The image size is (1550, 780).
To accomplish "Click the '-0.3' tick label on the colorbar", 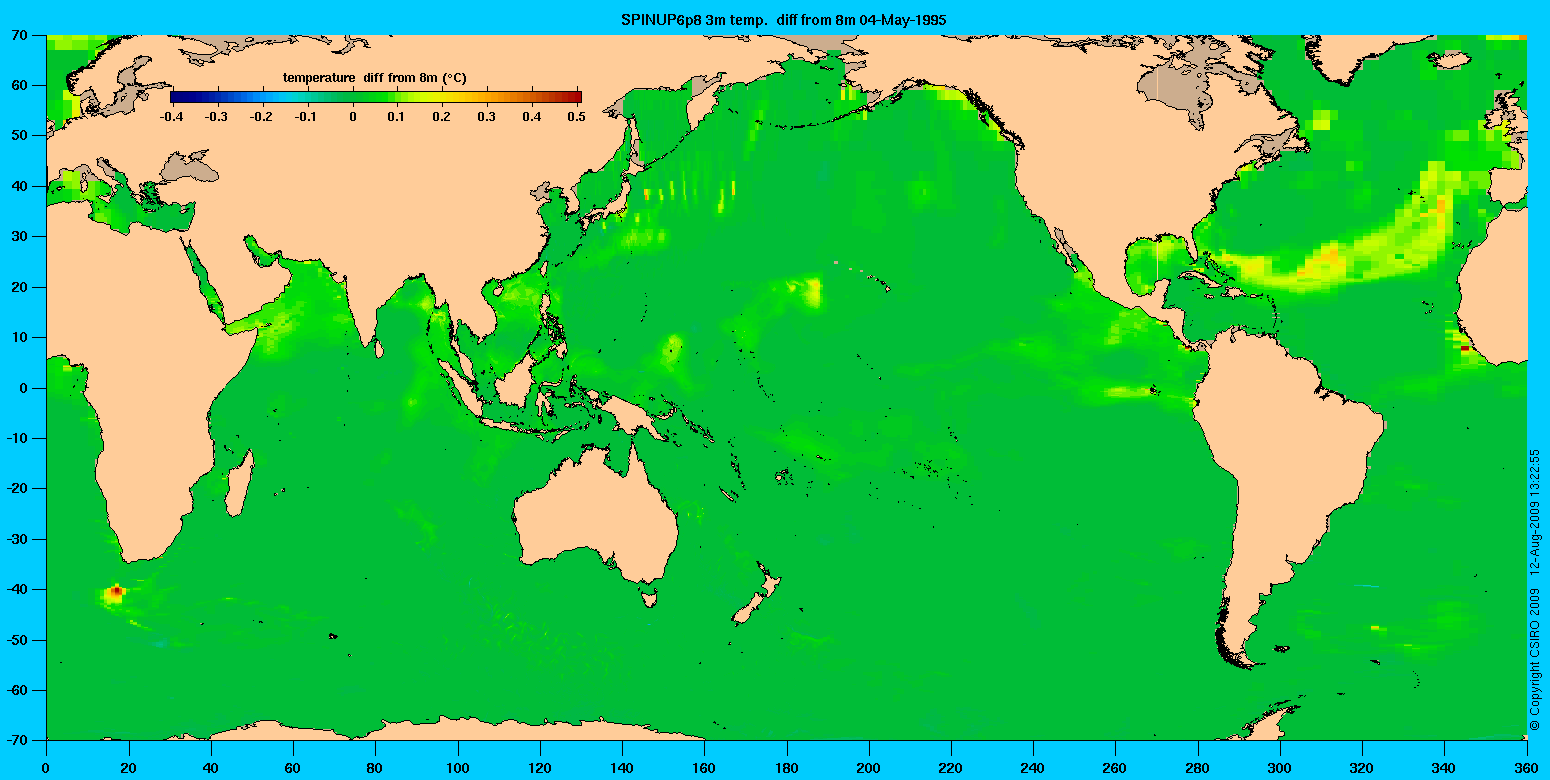I will point(218,117).
